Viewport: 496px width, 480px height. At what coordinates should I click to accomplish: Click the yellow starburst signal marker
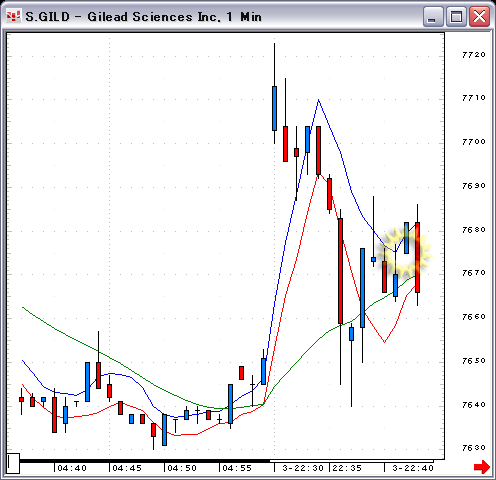[x=405, y=252]
